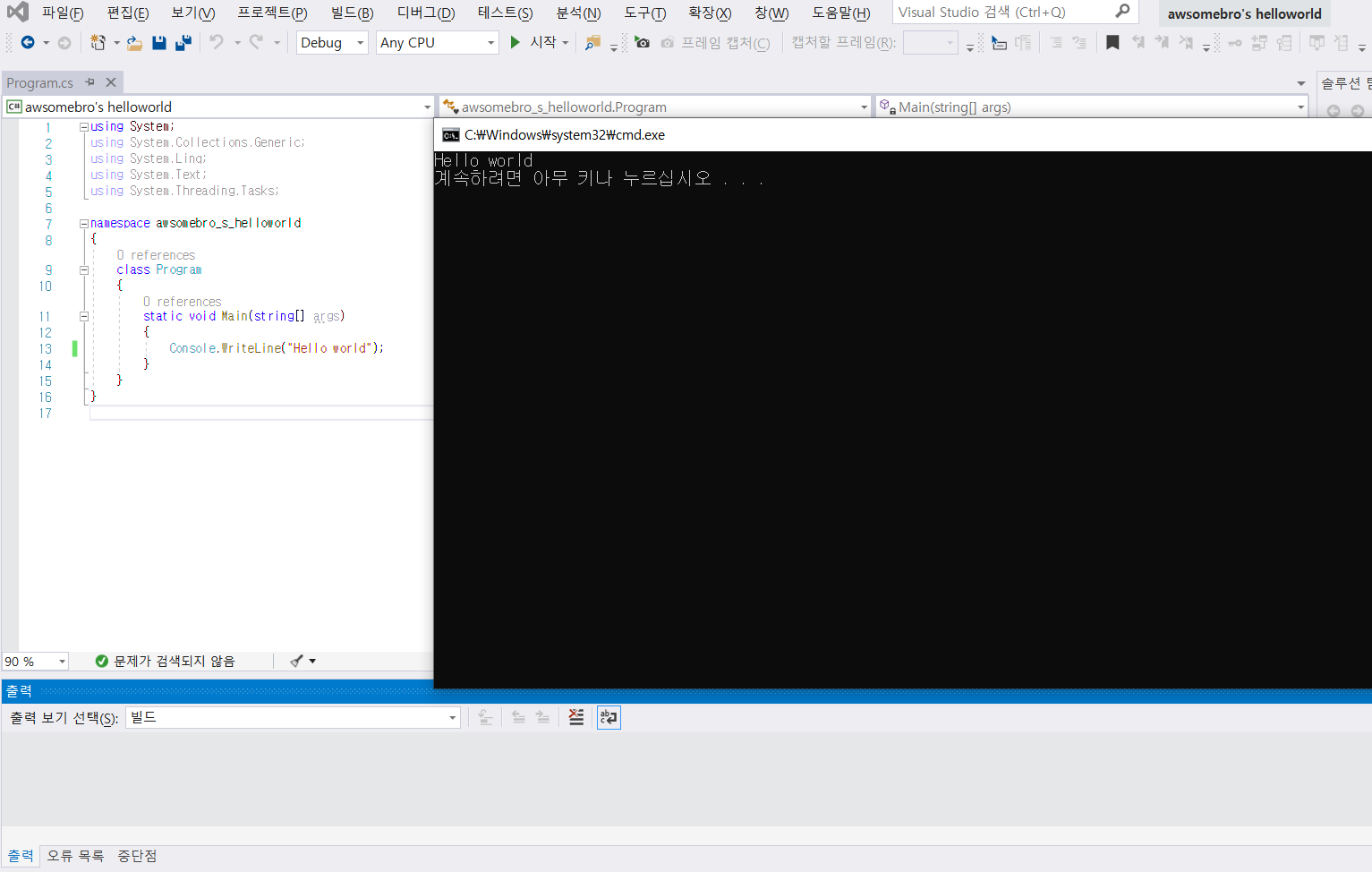Toggle word wrap in output panel
1372x872 pixels.
(x=609, y=717)
